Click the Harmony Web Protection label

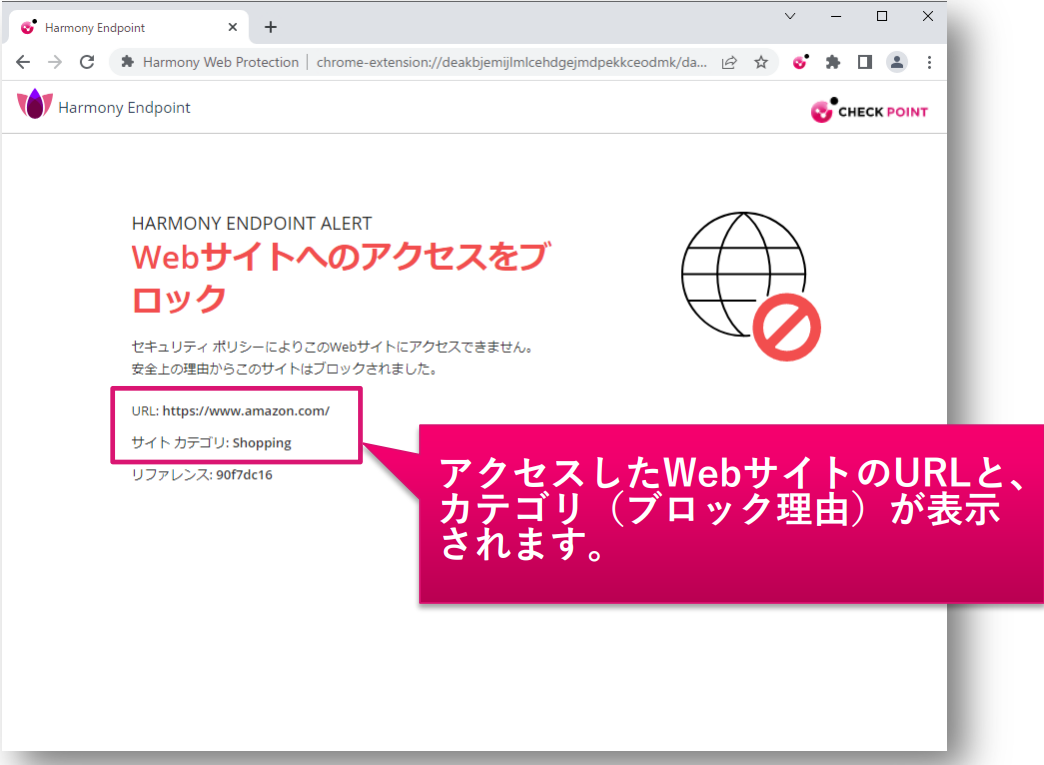pyautogui.click(x=220, y=63)
